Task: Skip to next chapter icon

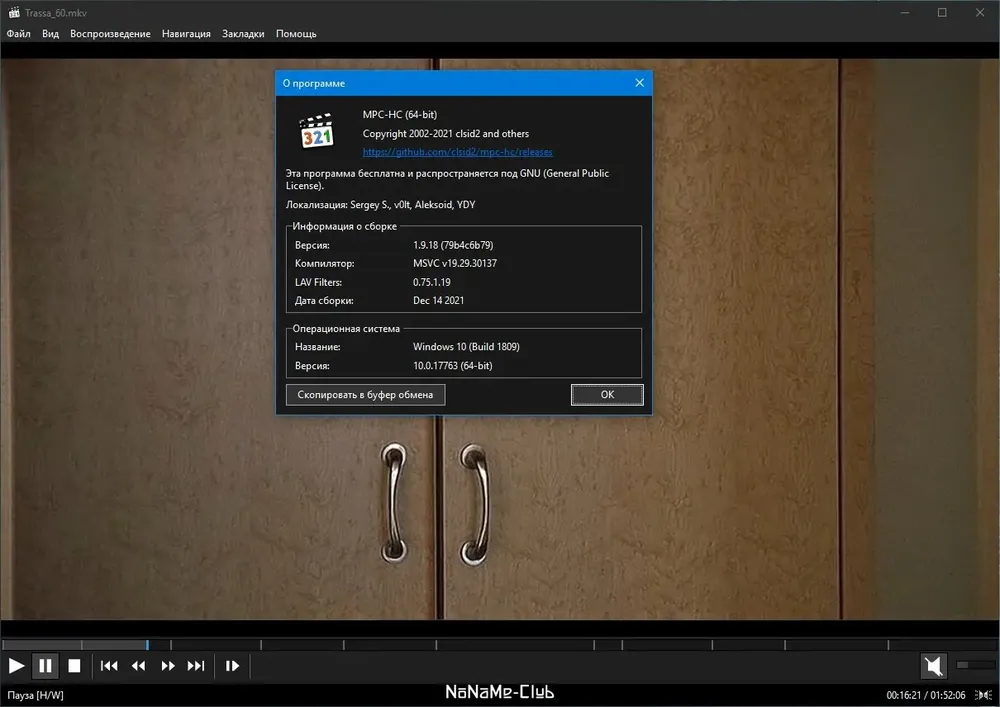Action: (x=196, y=666)
